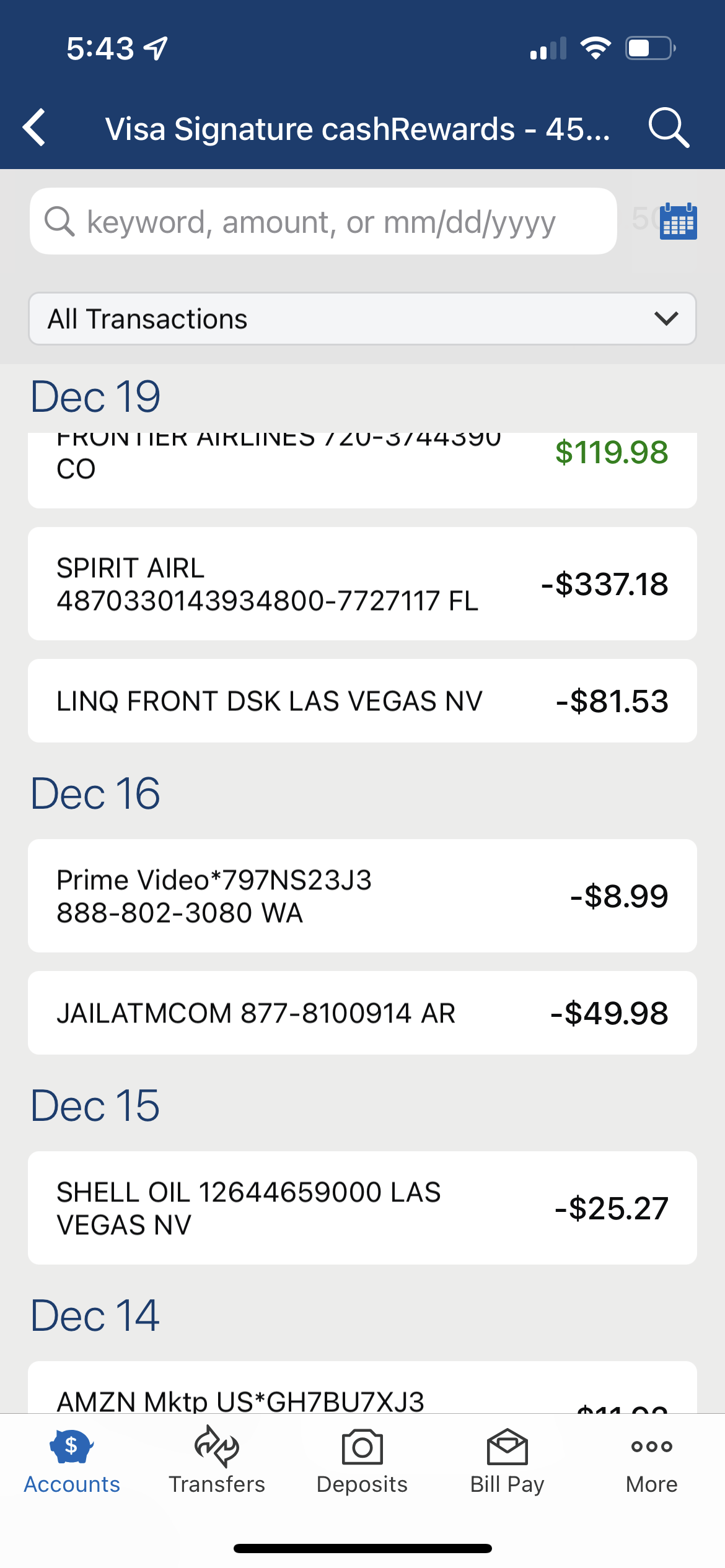Image resolution: width=725 pixels, height=1568 pixels.
Task: Tap the Accounts piggy bank icon
Action: tap(71, 1447)
